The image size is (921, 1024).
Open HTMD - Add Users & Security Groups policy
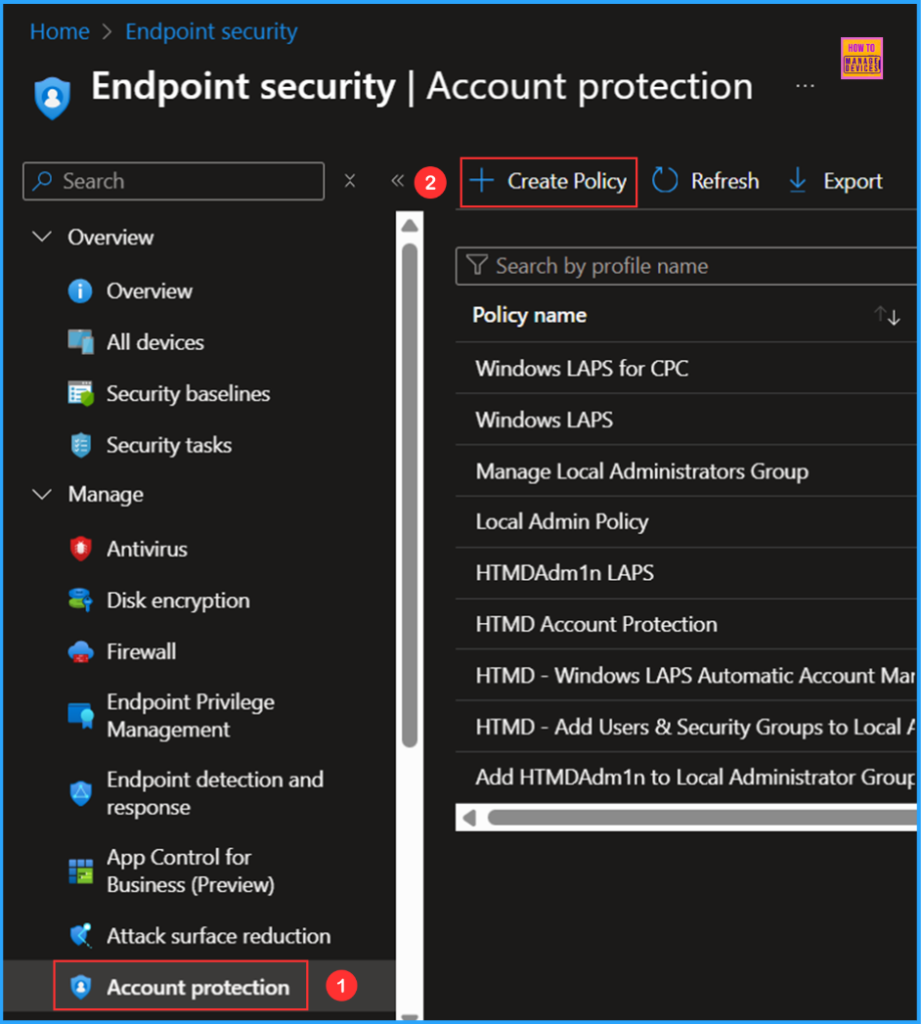pos(696,727)
